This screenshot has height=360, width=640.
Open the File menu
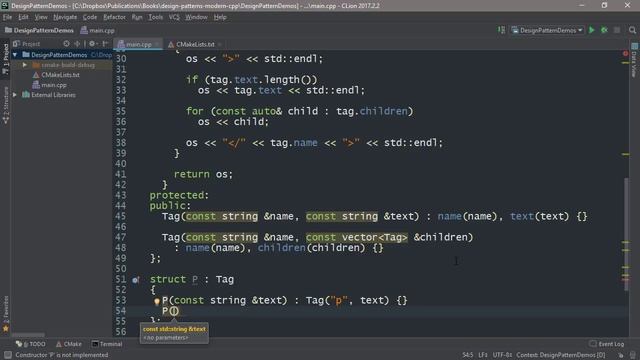(x=7, y=17)
